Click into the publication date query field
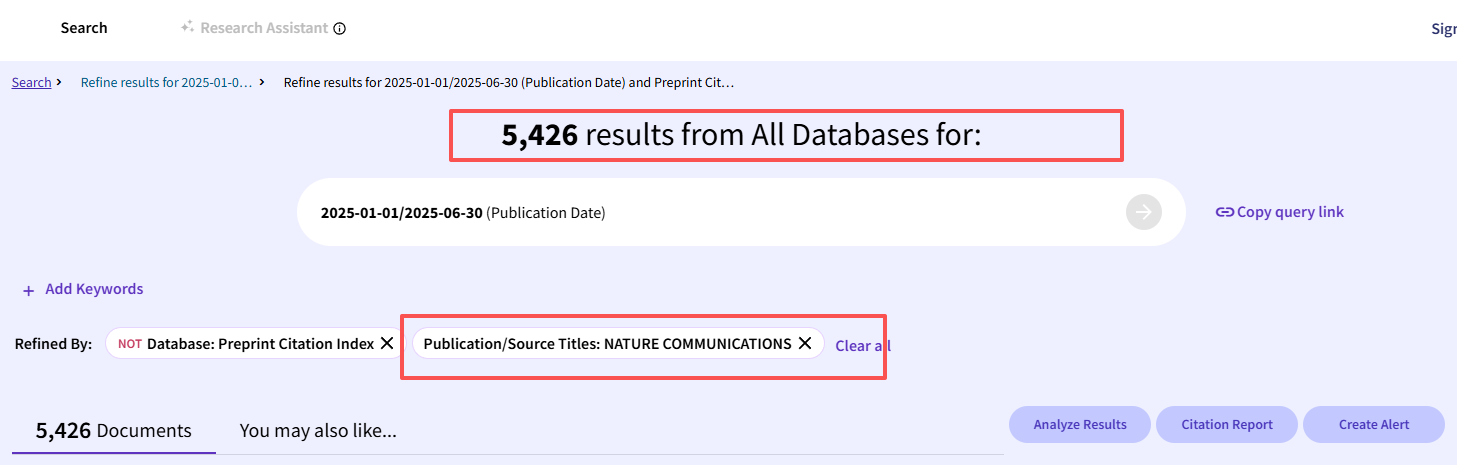Viewport: 1457px width, 465px height. click(x=700, y=212)
